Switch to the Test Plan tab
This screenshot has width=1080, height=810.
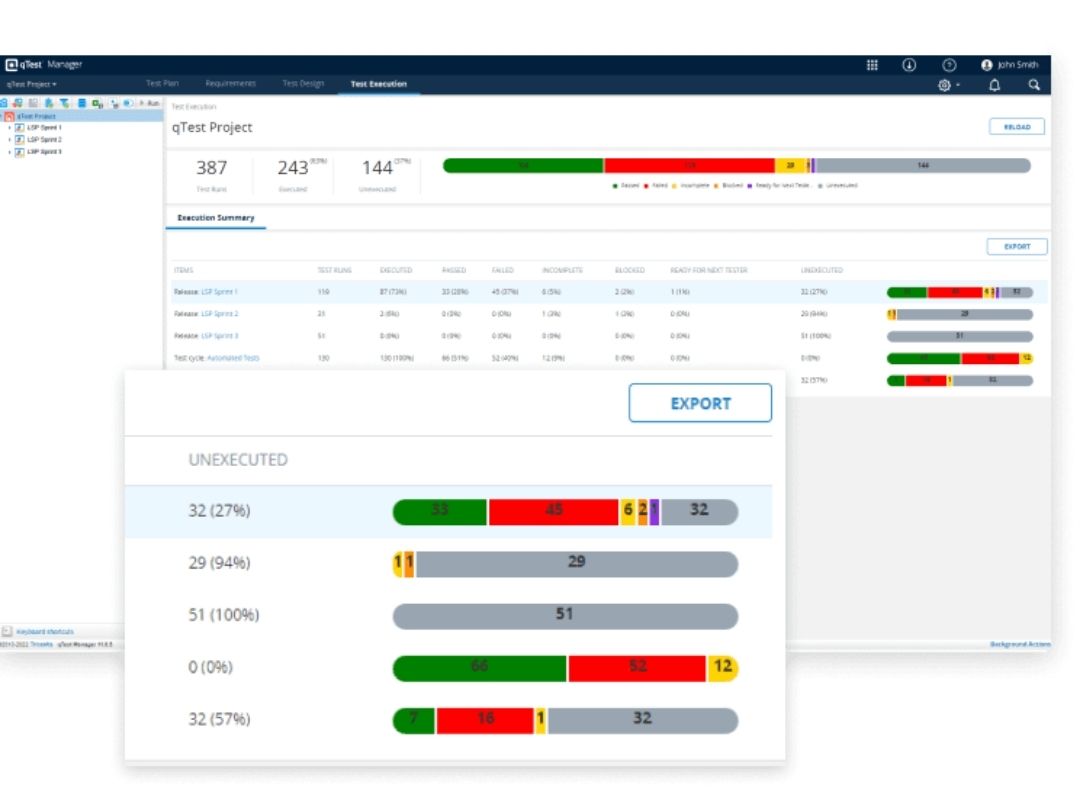(x=162, y=83)
